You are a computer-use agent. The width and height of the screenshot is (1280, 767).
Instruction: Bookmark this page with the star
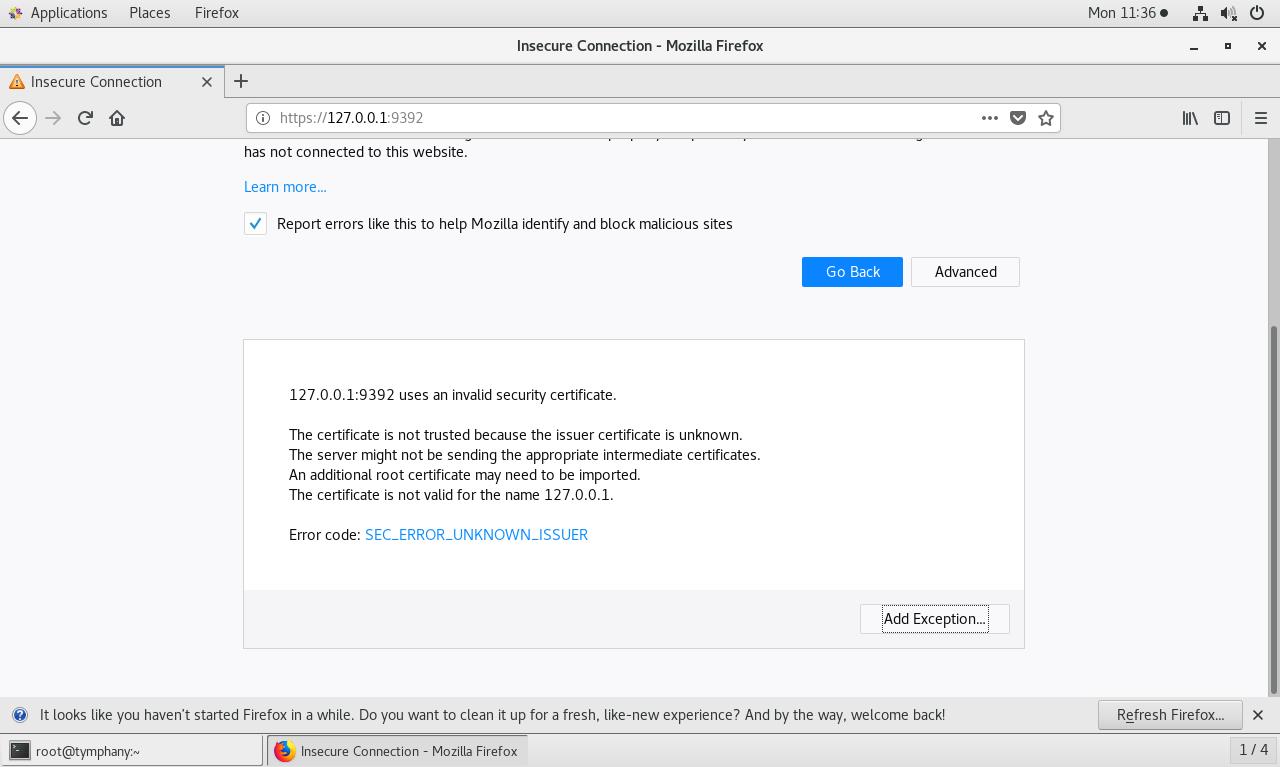[x=1046, y=118]
